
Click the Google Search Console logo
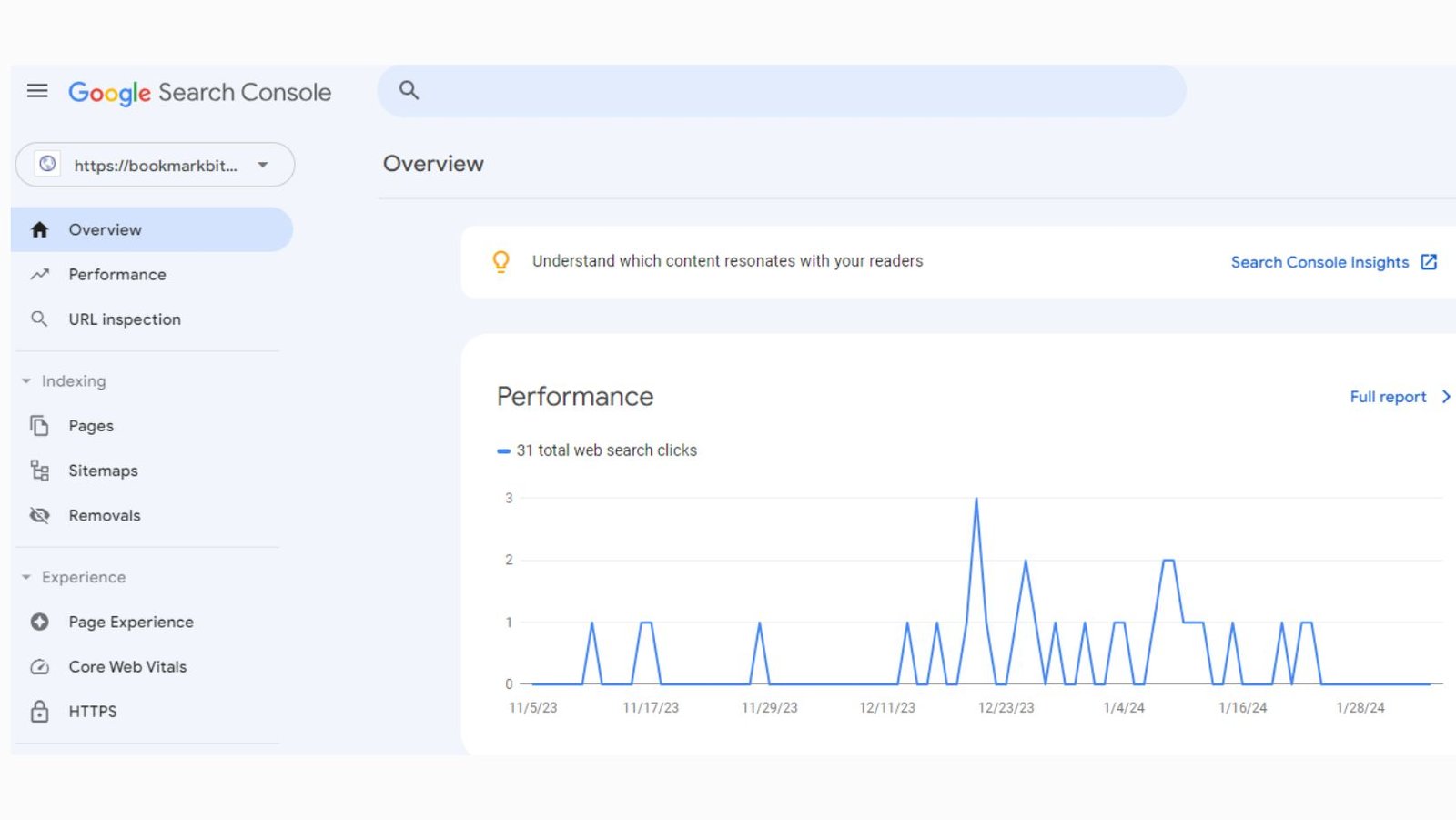coord(200,92)
